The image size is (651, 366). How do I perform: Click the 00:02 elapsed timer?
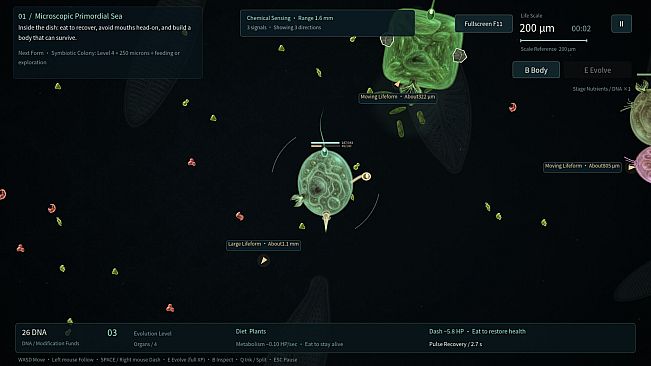581,29
